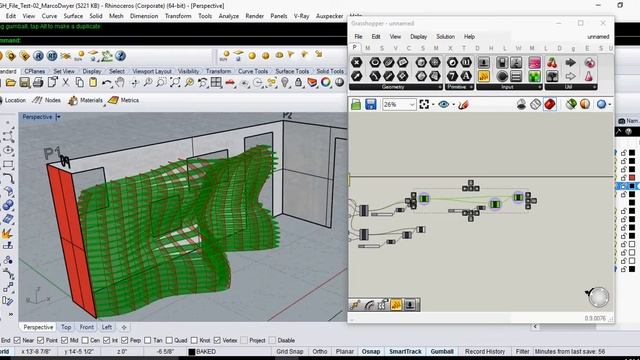Toggle Grid Snap in status bar

pos(290,351)
